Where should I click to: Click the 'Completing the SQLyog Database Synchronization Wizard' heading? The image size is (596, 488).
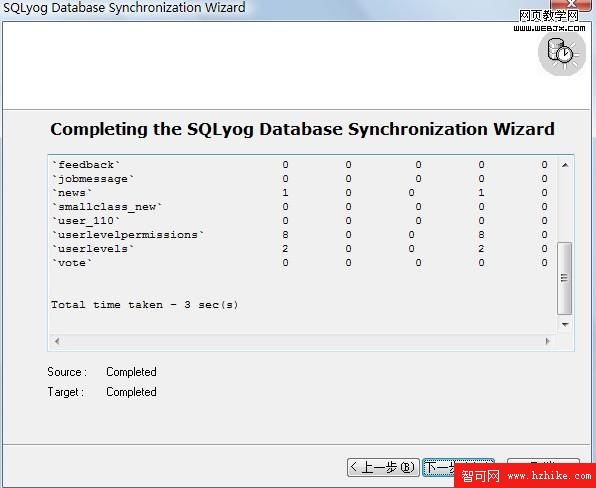pos(302,129)
